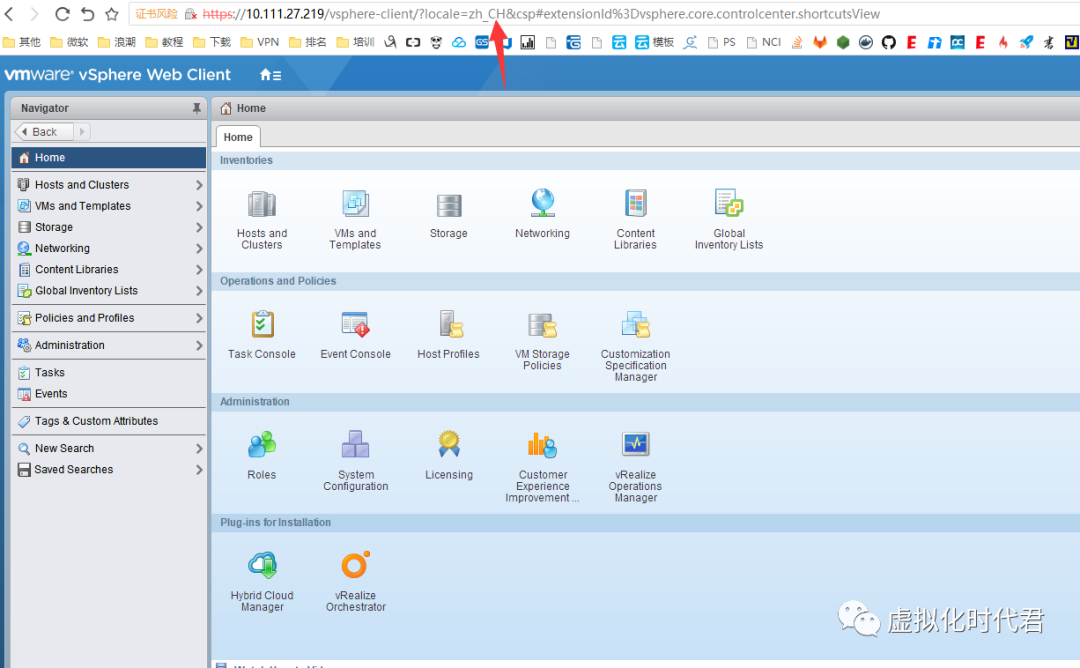This screenshot has height=668, width=1080.
Task: Open the Event Console
Action: click(355, 325)
